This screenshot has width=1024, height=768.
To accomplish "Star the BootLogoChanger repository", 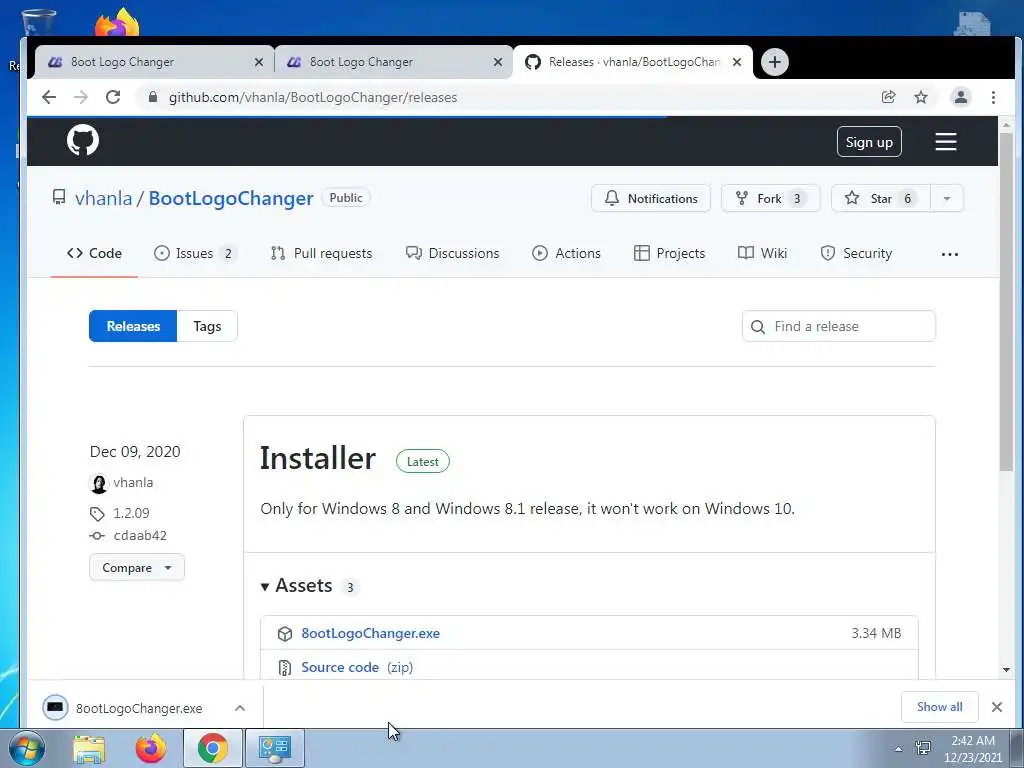I will coord(880,199).
